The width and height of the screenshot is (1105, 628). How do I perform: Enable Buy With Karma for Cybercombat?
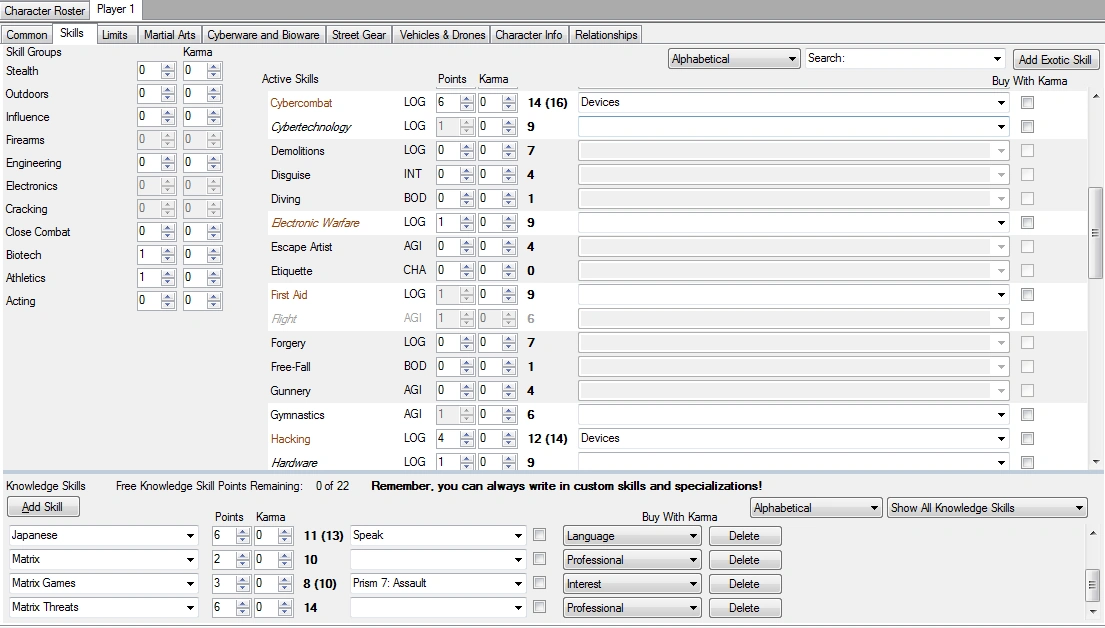(x=1027, y=102)
